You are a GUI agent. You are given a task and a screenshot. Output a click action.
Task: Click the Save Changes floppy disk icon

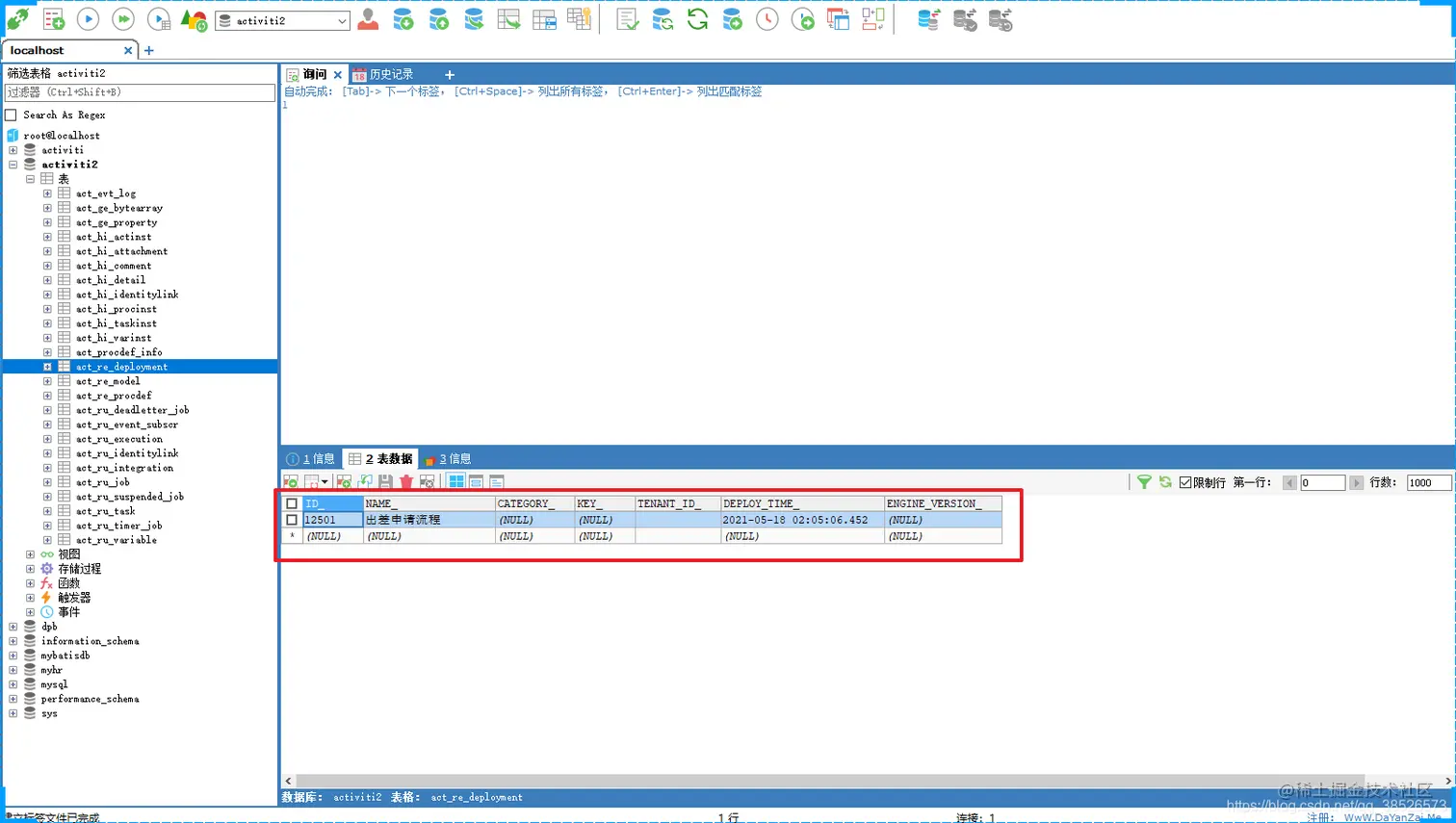(385, 481)
